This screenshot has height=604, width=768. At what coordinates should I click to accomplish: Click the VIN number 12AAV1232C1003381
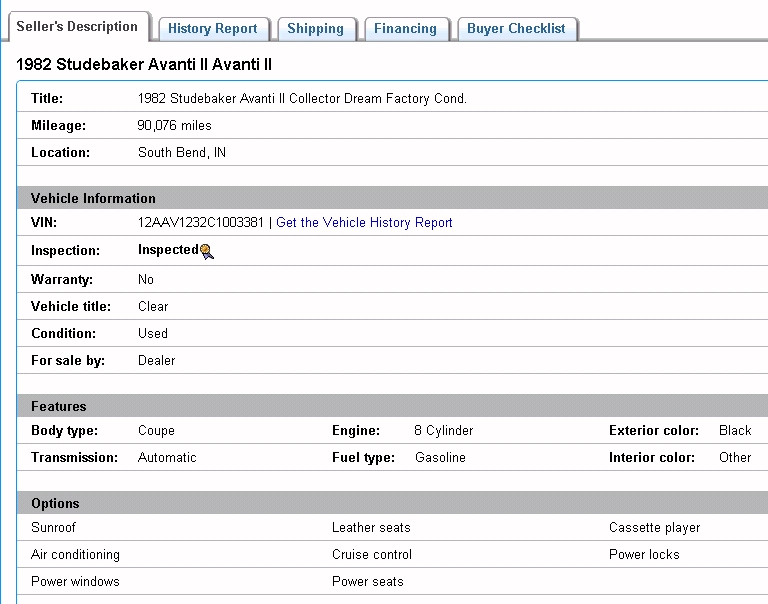coord(200,223)
